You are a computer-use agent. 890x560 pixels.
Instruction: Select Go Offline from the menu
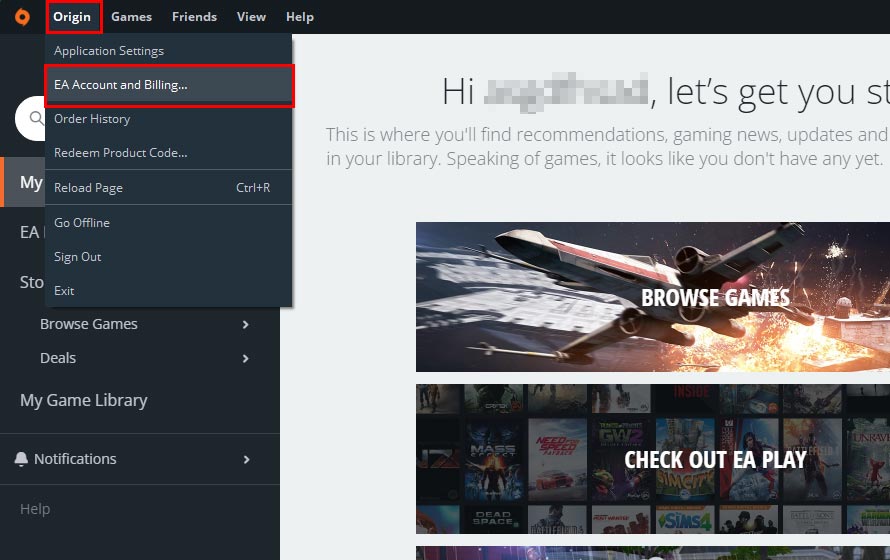pyautogui.click(x=168, y=222)
